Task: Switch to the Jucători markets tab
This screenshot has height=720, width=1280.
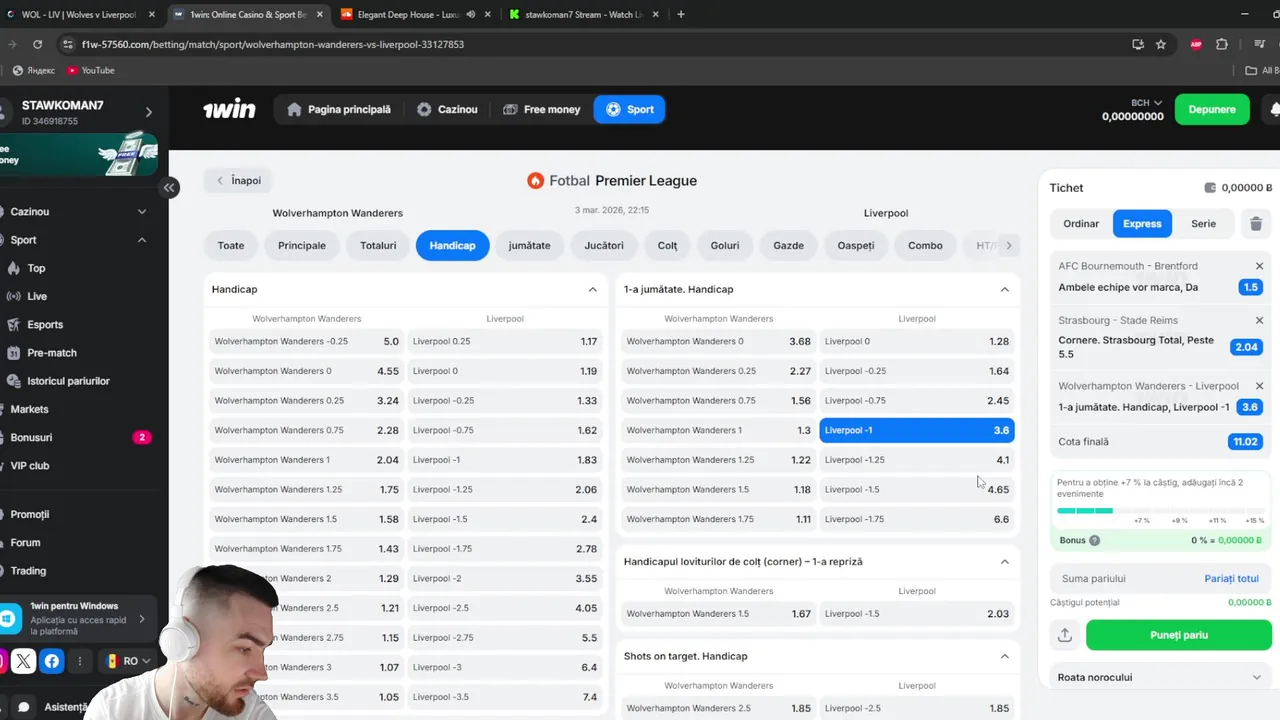Action: [604, 245]
